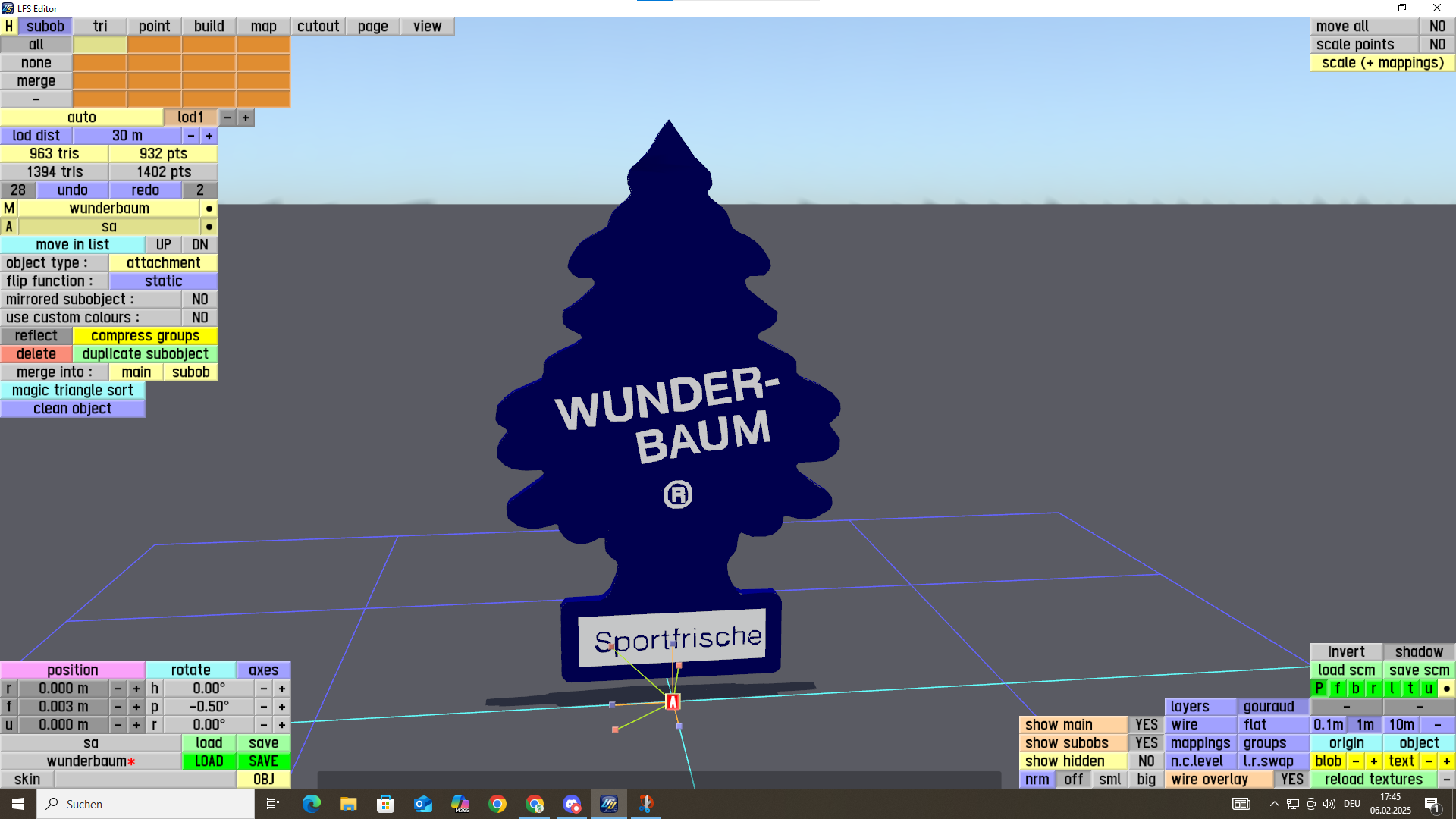Change the object type attachment selector
The image size is (1456, 819).
163,263
